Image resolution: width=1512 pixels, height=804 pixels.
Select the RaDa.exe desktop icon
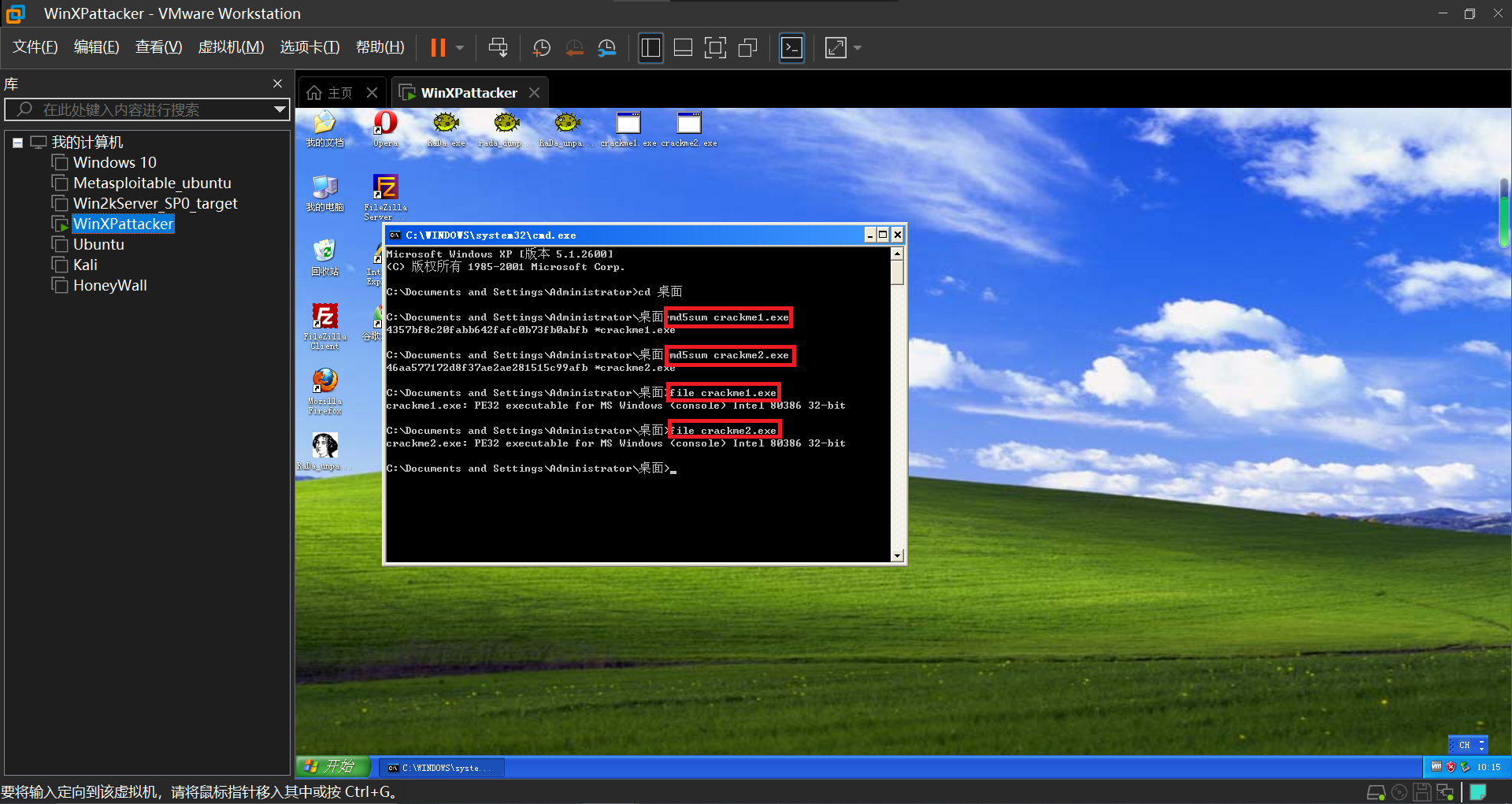(446, 129)
